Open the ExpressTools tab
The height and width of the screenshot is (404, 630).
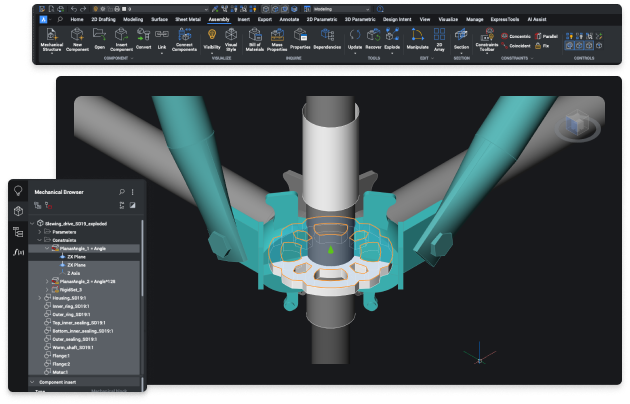click(x=505, y=19)
